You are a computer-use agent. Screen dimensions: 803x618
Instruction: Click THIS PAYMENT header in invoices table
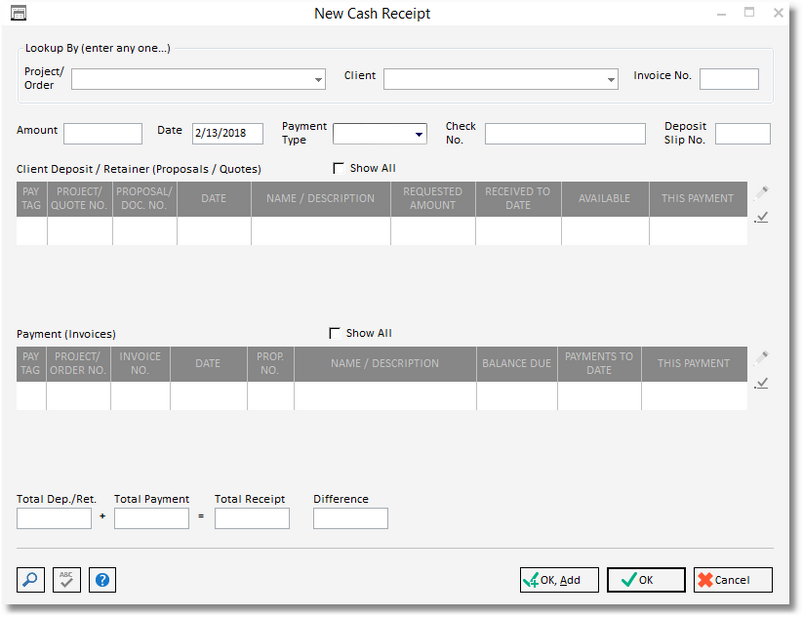coord(694,364)
